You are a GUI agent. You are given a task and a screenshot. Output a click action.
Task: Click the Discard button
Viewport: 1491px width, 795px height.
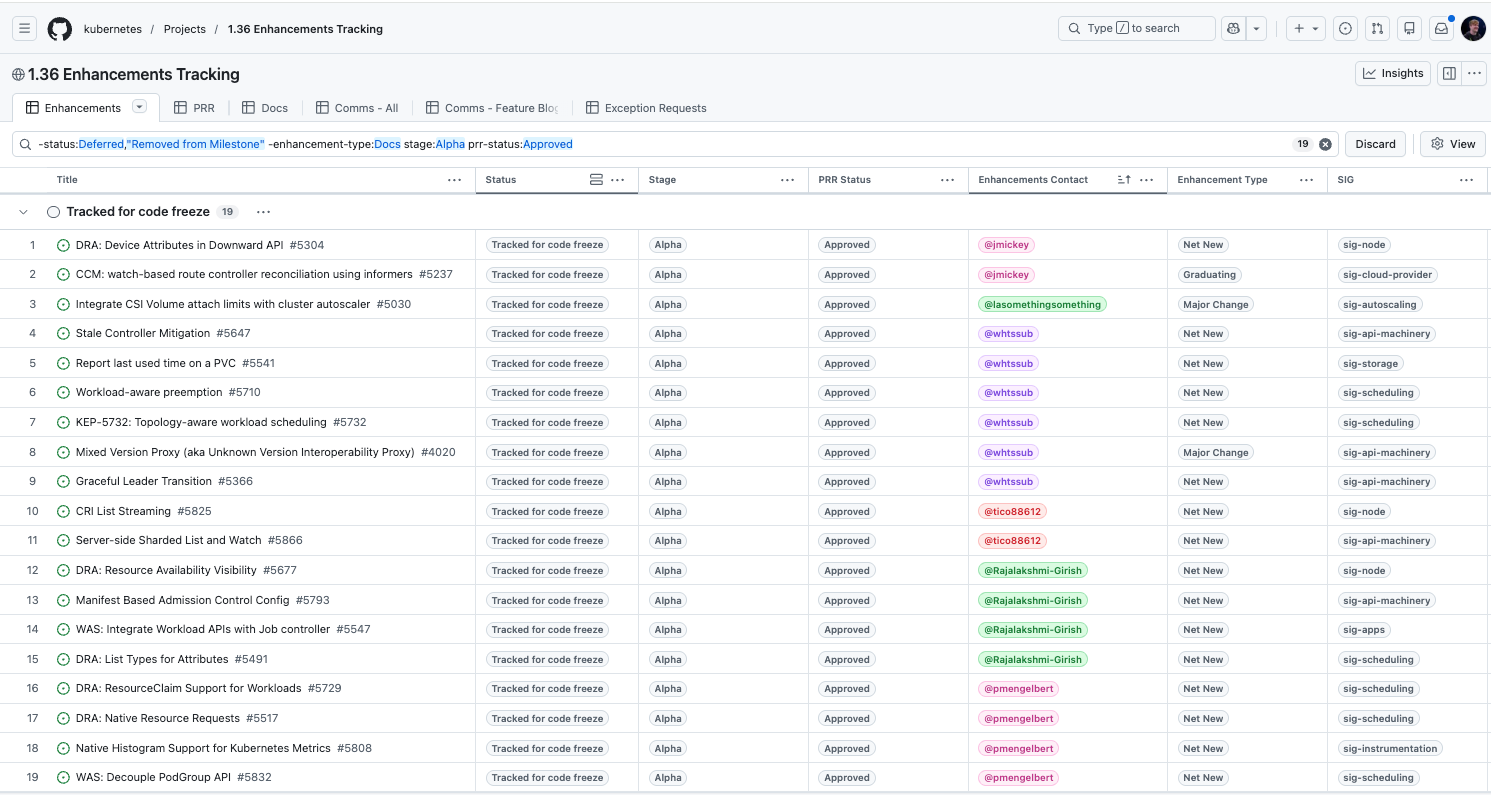pyautogui.click(x=1375, y=144)
